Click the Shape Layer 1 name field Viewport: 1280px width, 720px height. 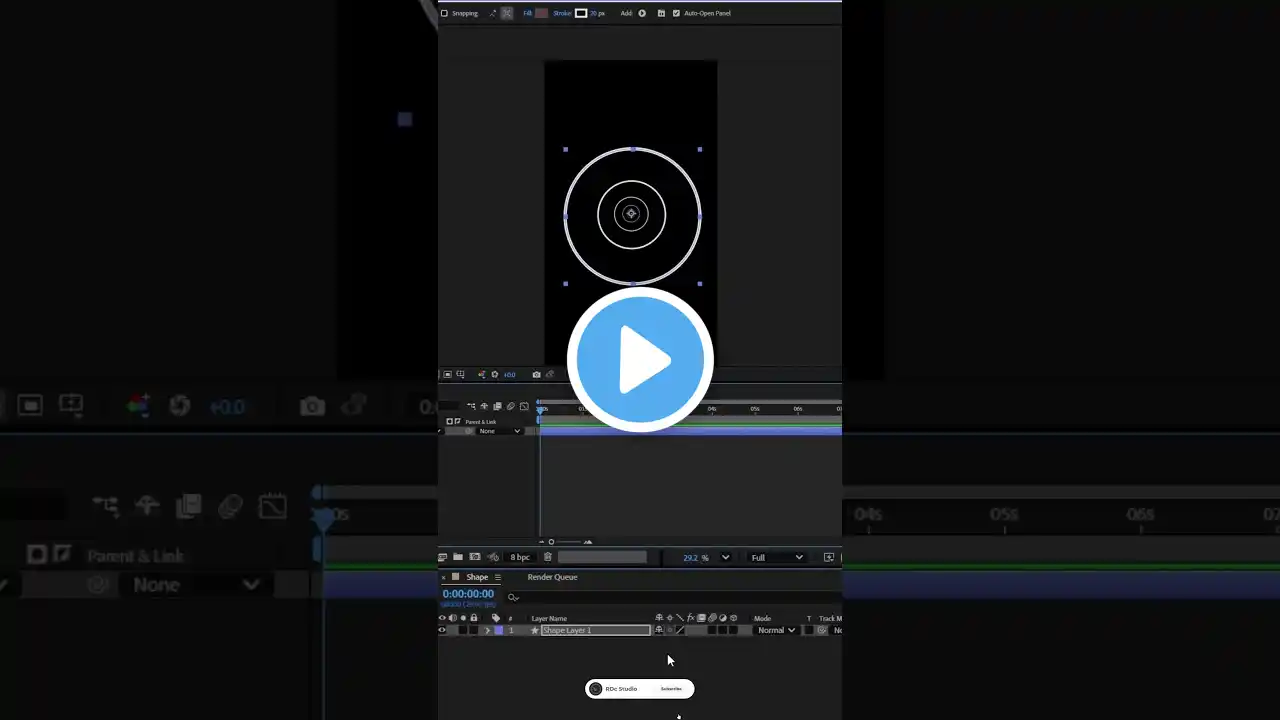tap(596, 630)
